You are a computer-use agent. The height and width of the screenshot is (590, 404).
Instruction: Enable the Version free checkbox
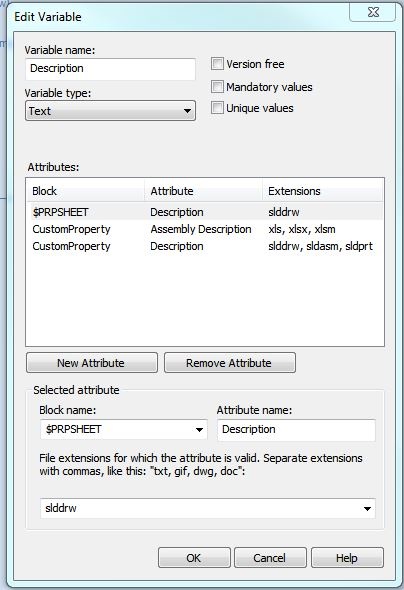pyautogui.click(x=217, y=64)
